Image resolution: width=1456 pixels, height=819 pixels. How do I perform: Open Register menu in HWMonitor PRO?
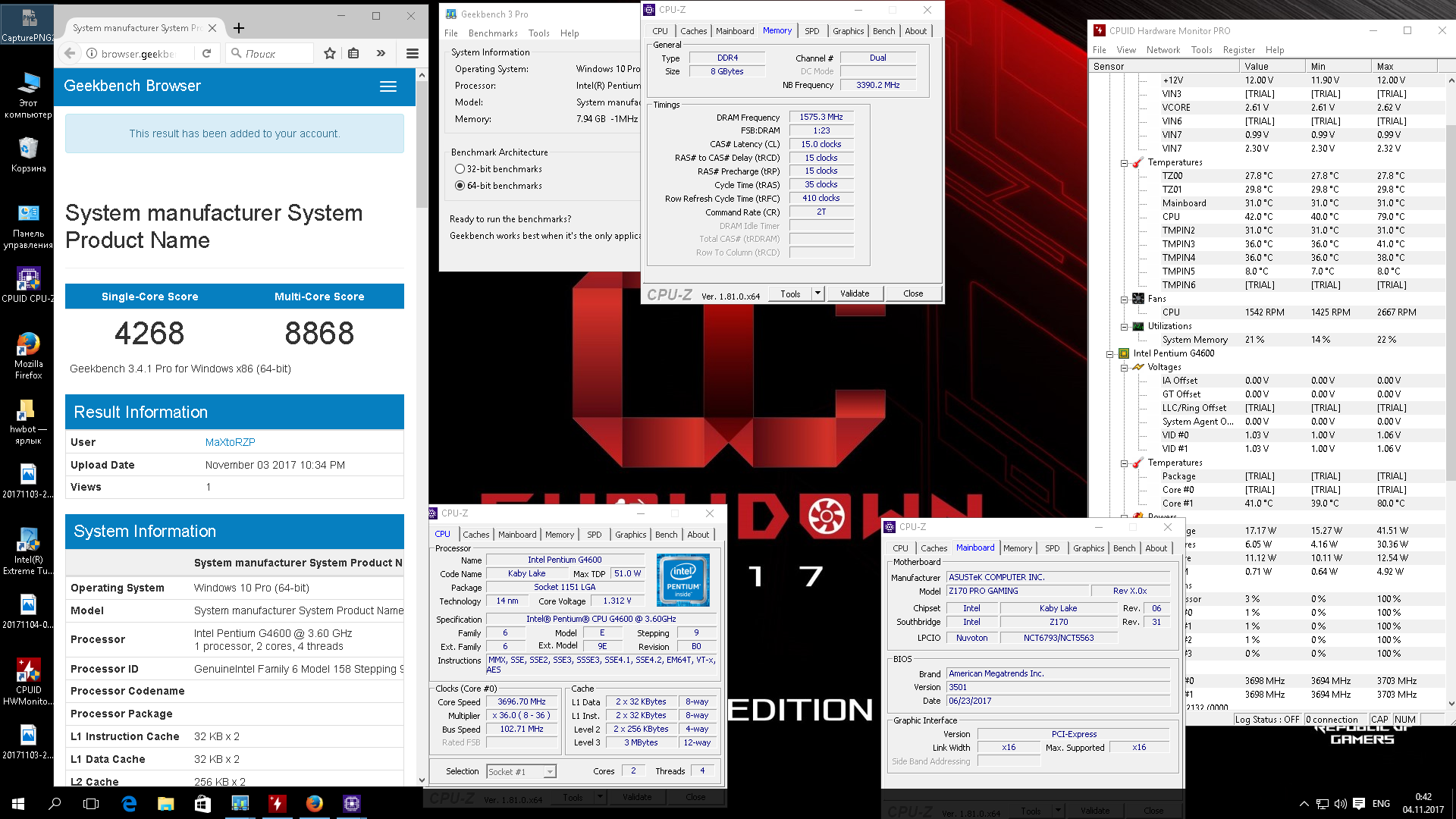(1238, 50)
